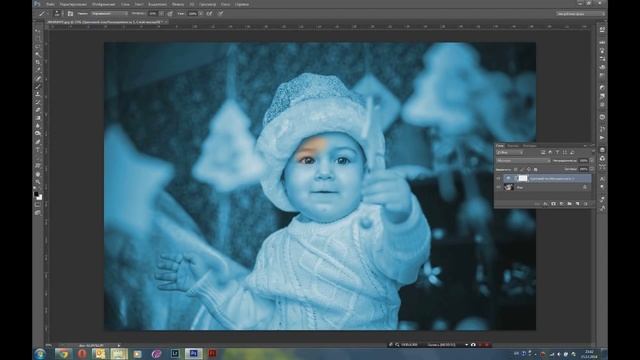The image size is (640, 360).
Task: Switch to the Paths tab
Action: click(529, 146)
